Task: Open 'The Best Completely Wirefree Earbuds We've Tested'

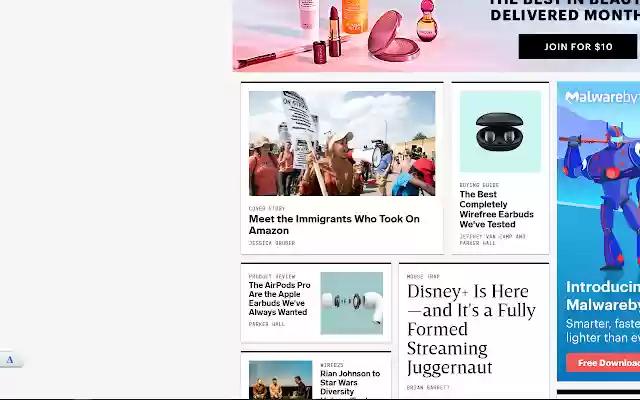Action: click(x=496, y=209)
